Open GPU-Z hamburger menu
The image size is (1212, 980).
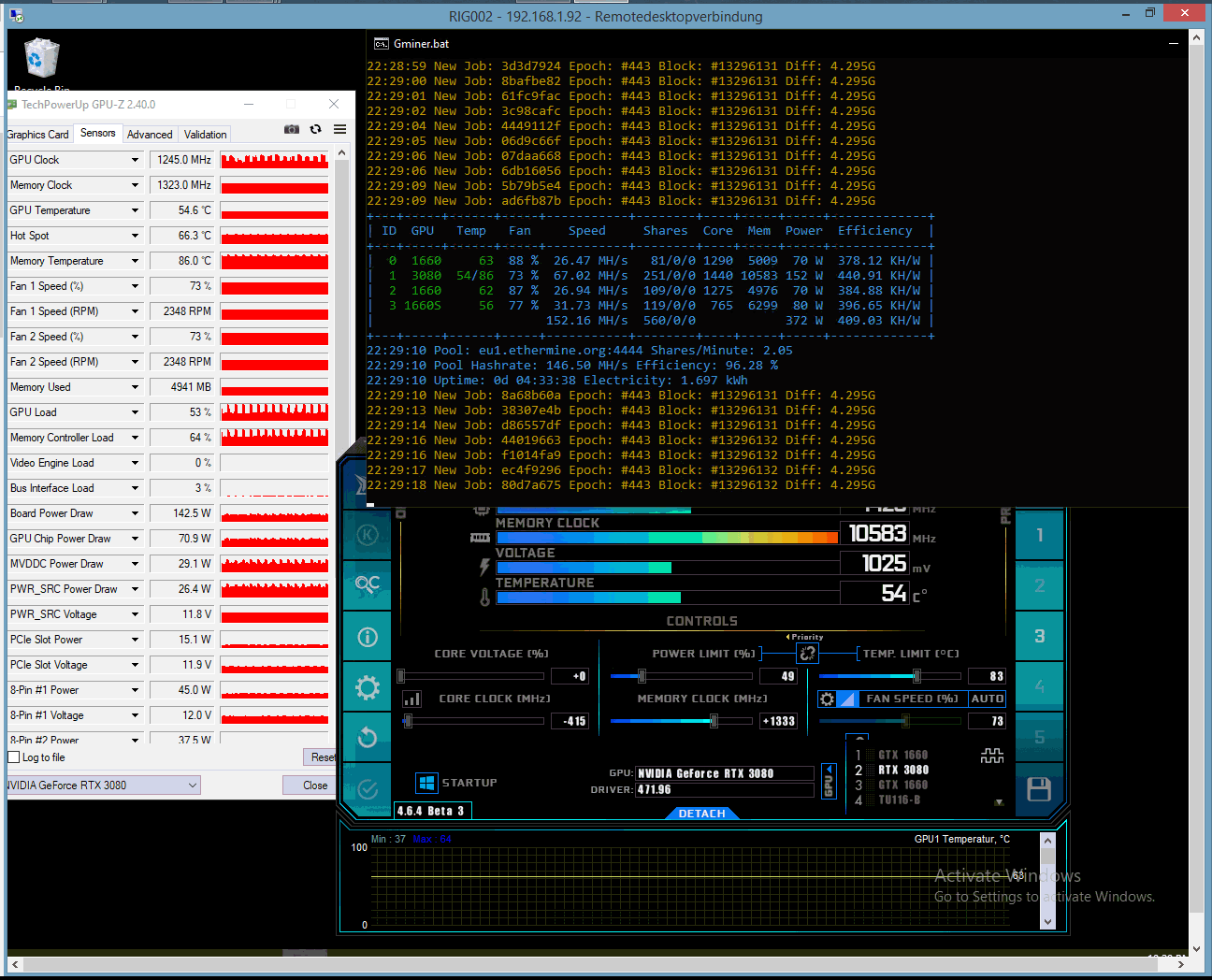pyautogui.click(x=339, y=129)
